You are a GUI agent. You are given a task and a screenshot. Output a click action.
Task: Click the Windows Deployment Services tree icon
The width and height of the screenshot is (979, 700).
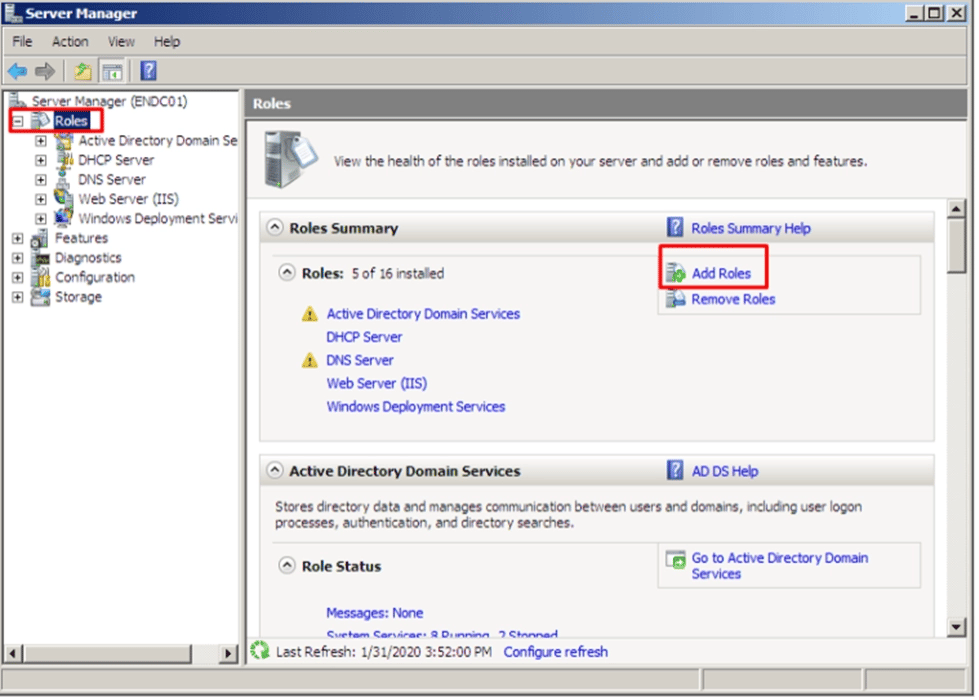click(x=63, y=218)
